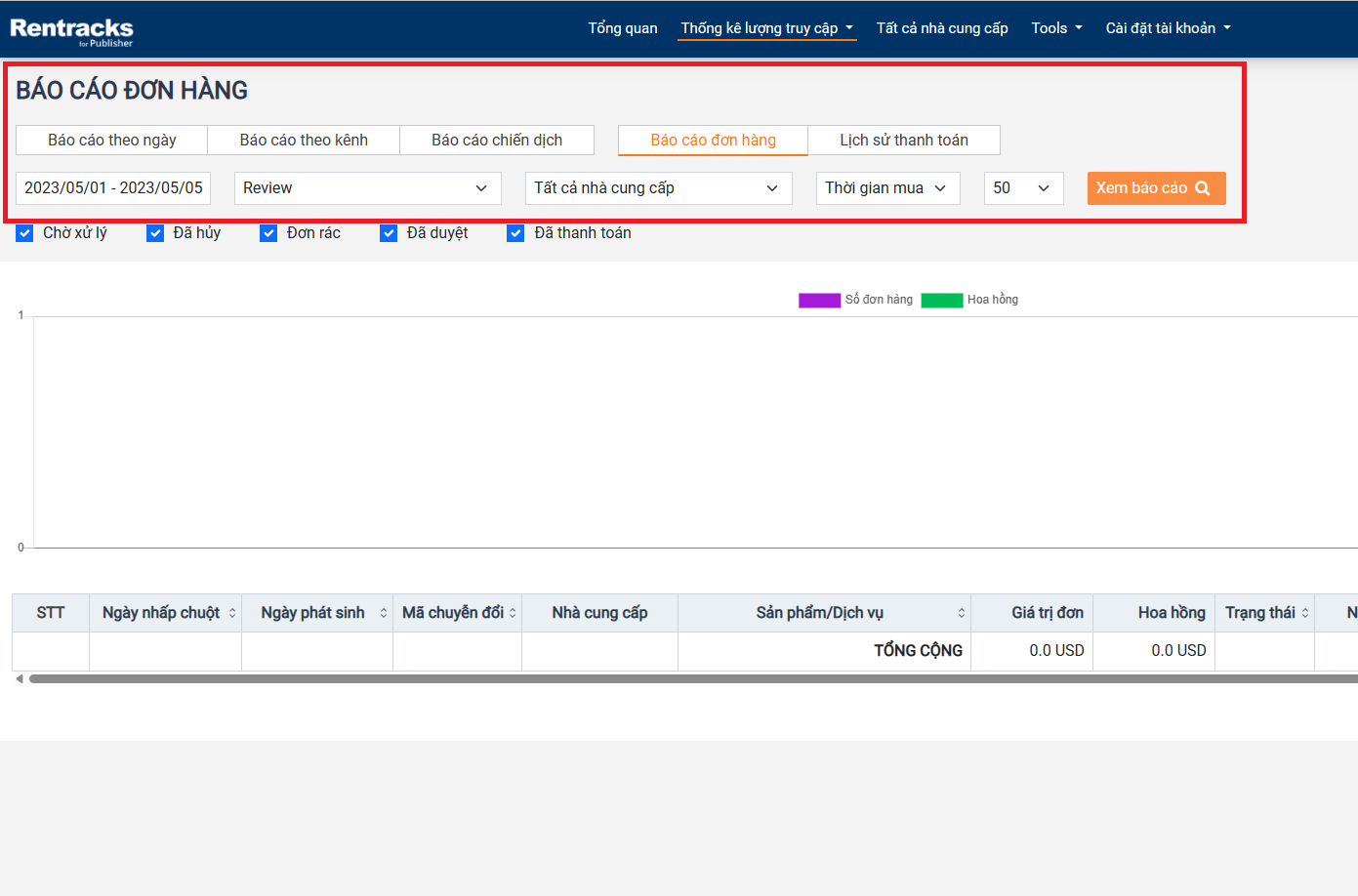Screen dimensions: 1358x896
Task: Switch to Báo cáo theo ngày tab
Action: coord(112,141)
